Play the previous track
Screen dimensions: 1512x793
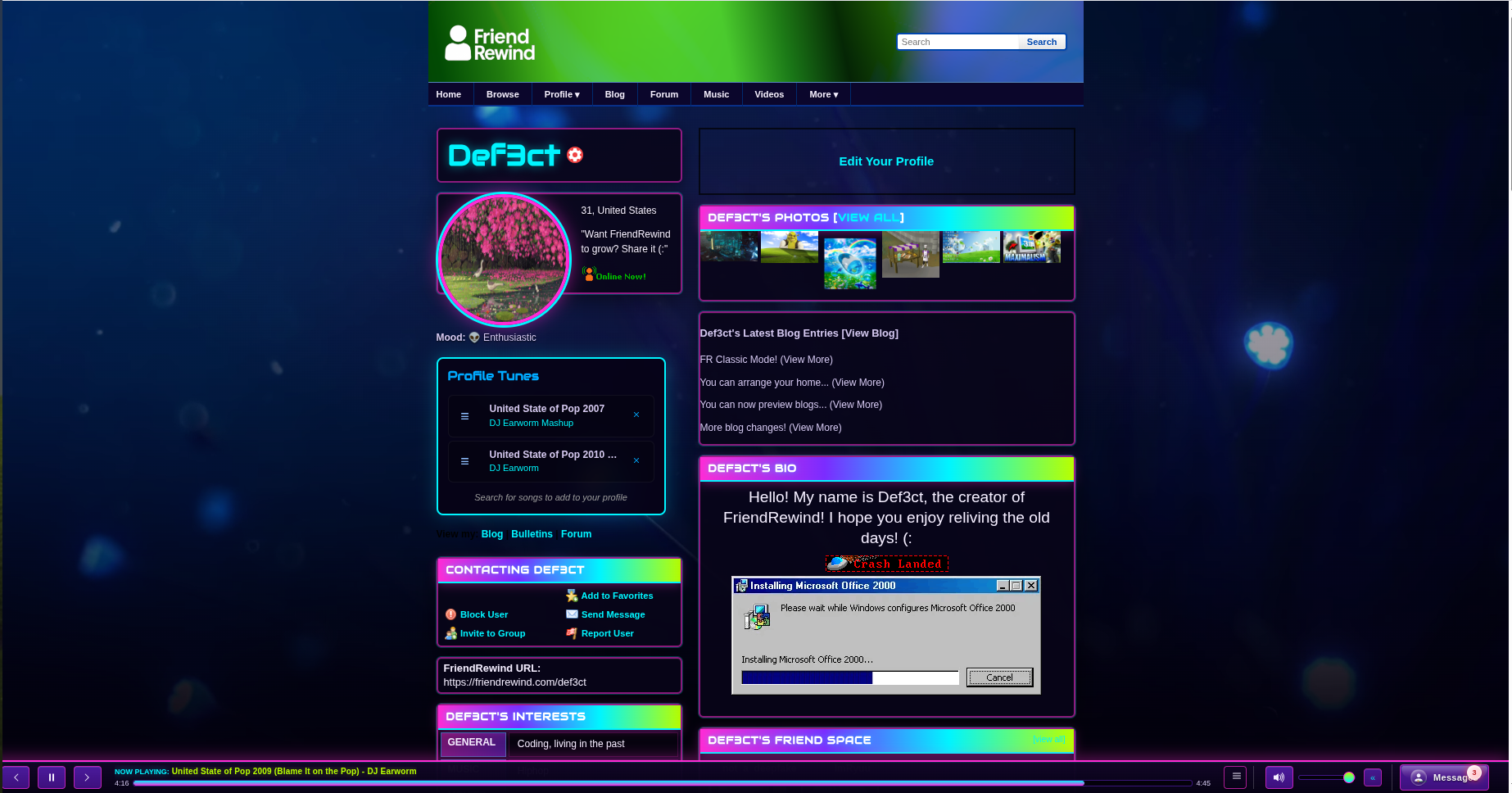pyautogui.click(x=16, y=777)
